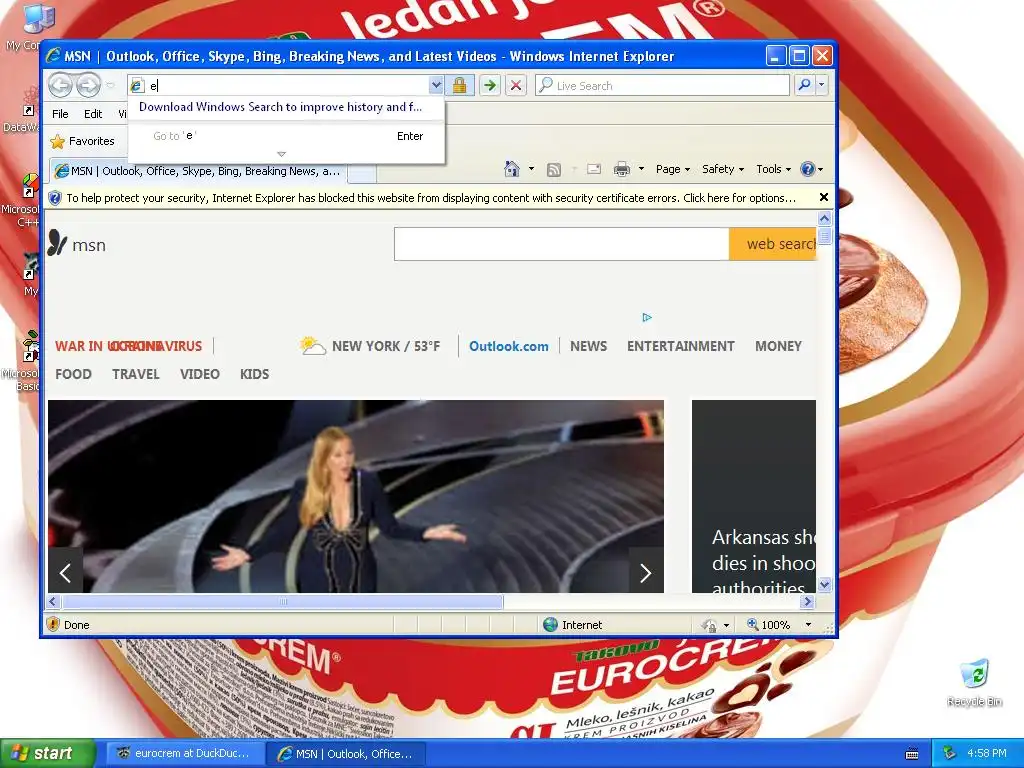Open the Home button dropdown arrow
Screen dimensions: 1024x768
(531, 169)
